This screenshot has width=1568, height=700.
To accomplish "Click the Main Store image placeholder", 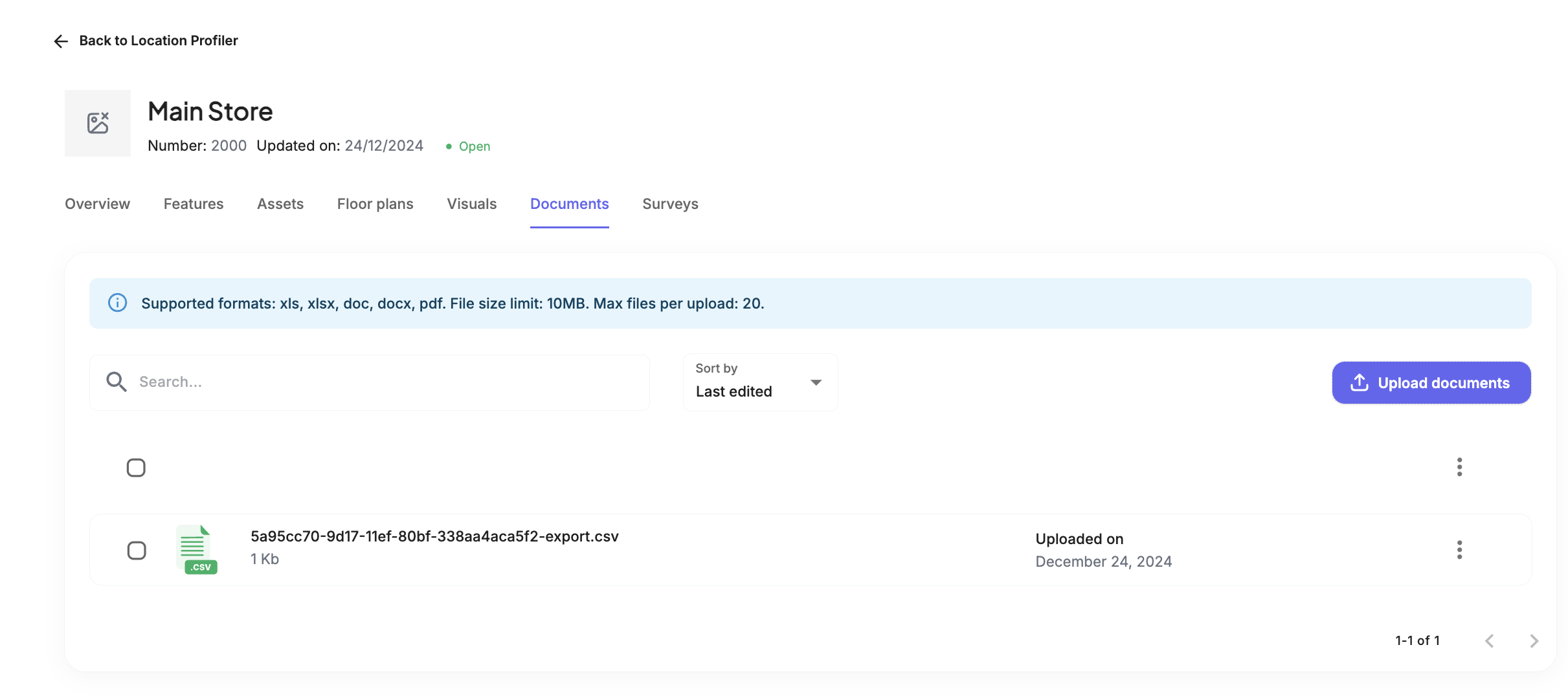I will (98, 123).
